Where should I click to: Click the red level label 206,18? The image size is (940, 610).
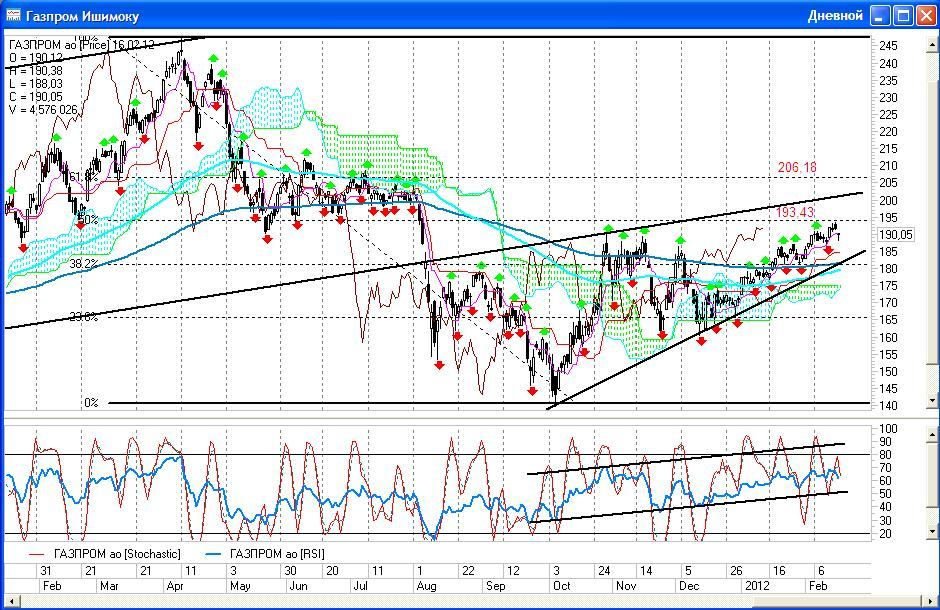tap(797, 167)
